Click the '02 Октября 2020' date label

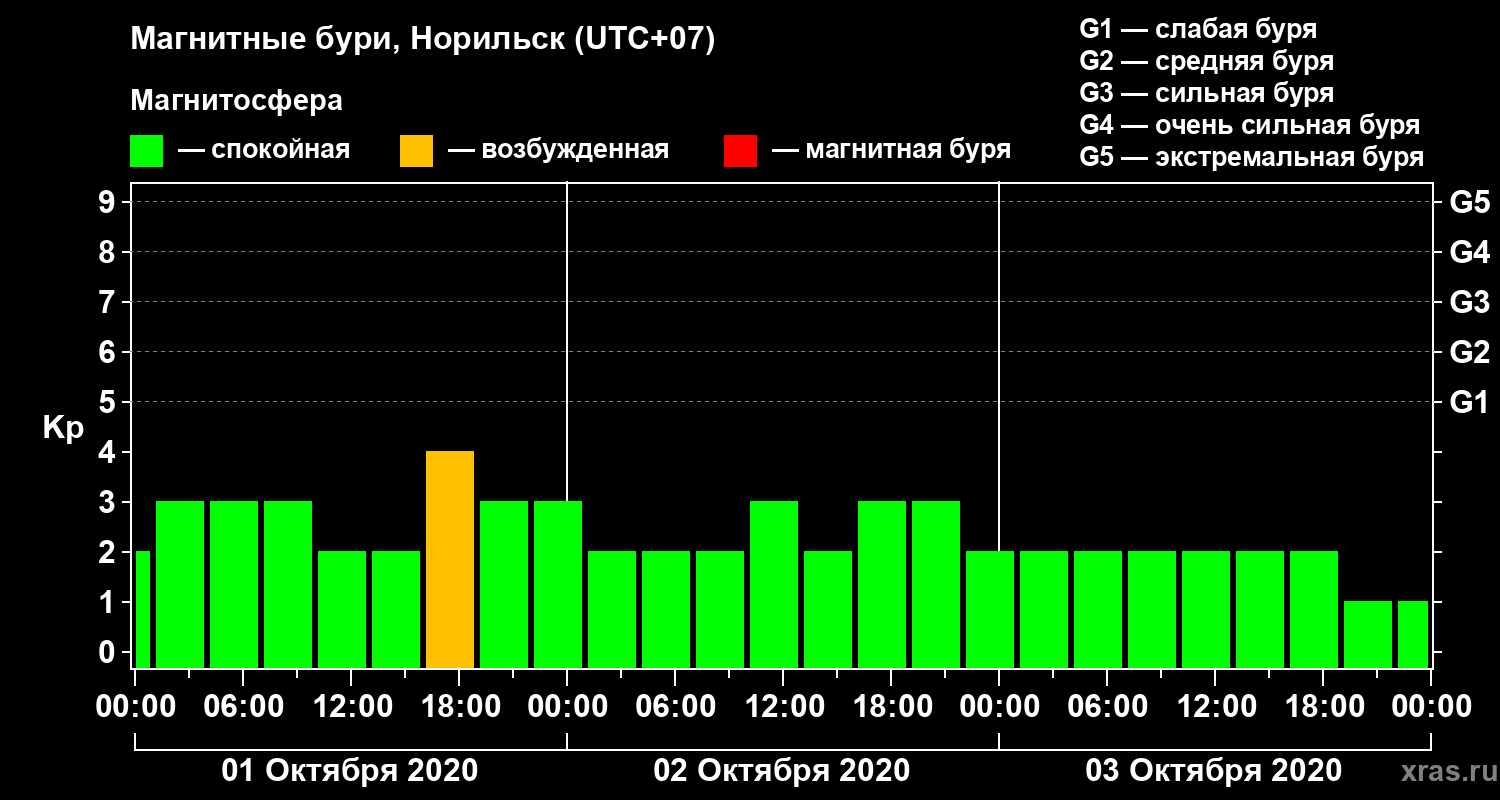pos(782,771)
